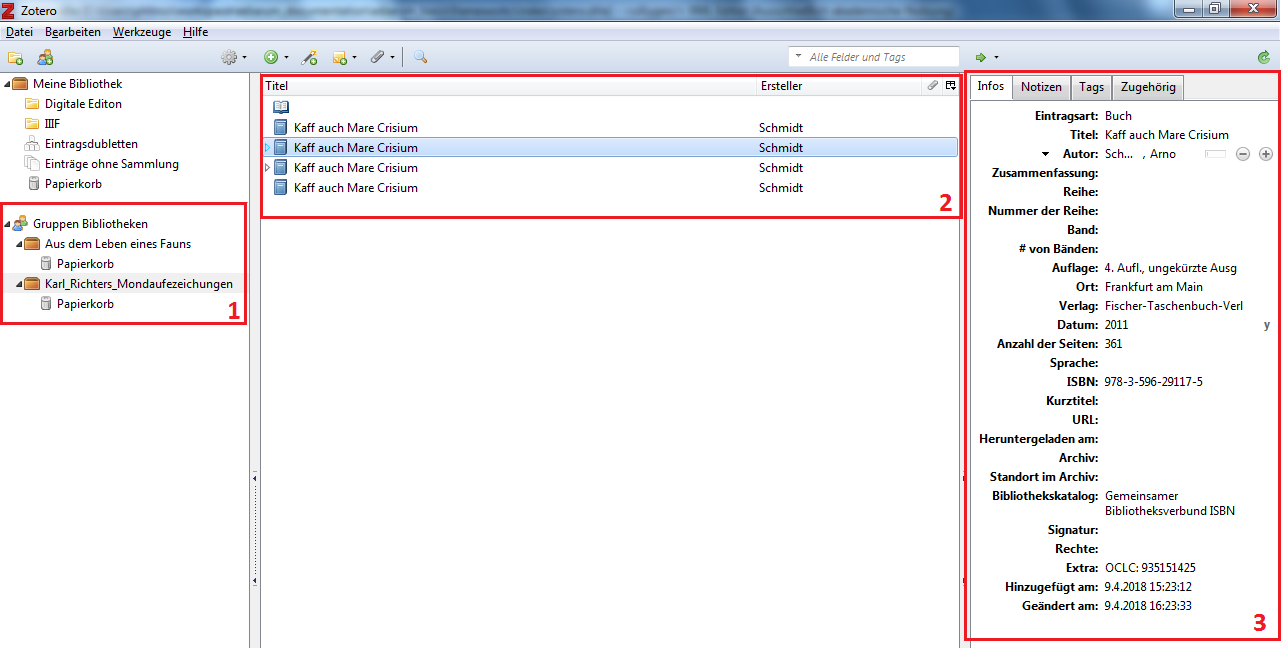Open the new note dropdown arrow
The height and width of the screenshot is (648, 1286).
pos(354,58)
